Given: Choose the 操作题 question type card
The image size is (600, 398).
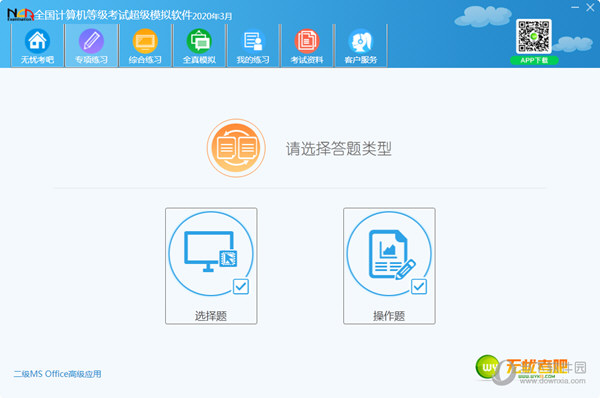Looking at the screenshot, I should [x=389, y=266].
